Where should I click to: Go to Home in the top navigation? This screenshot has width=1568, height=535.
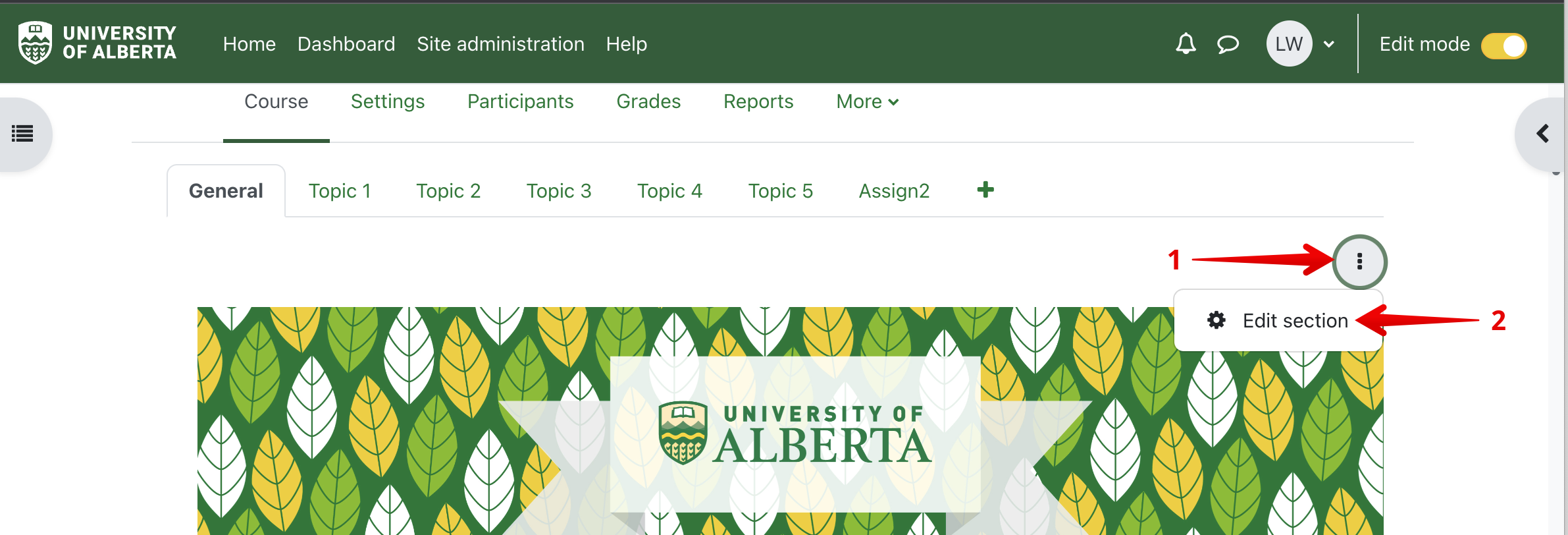(x=249, y=44)
